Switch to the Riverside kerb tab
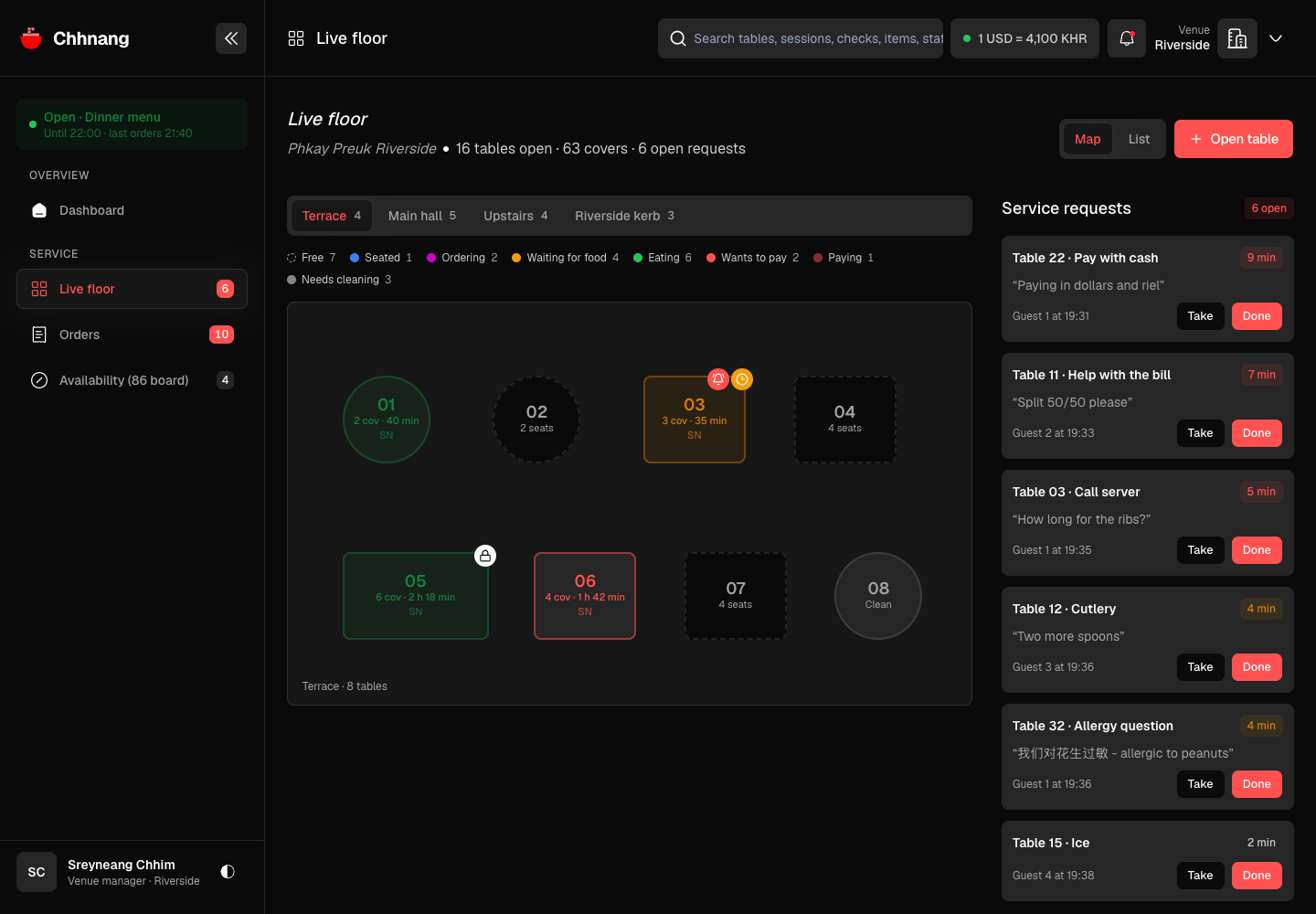The image size is (1316, 914). click(624, 216)
